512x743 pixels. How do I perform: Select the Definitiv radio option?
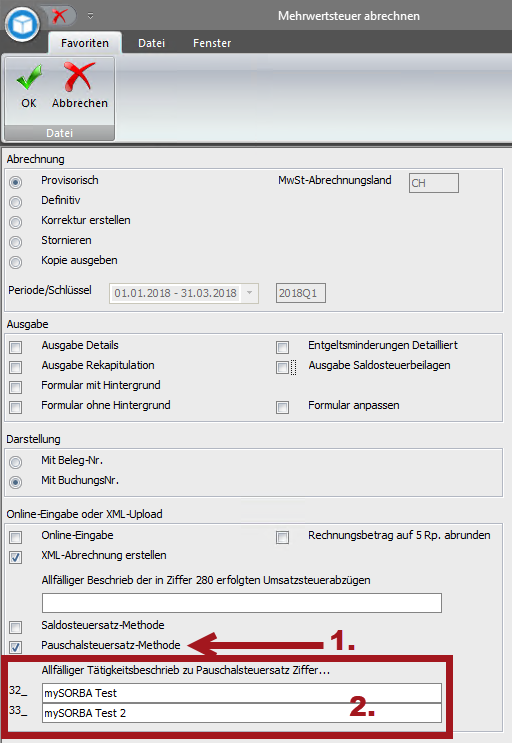(16, 202)
